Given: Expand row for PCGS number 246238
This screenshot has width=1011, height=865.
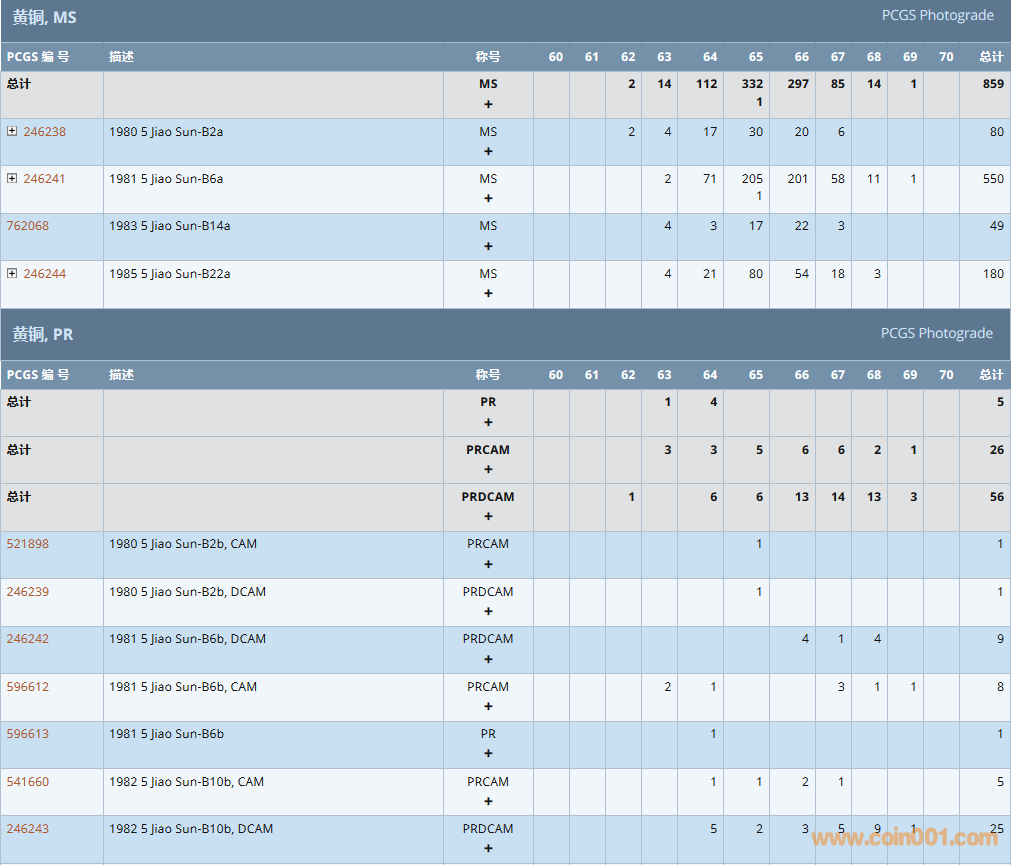Looking at the screenshot, I should (x=12, y=131).
